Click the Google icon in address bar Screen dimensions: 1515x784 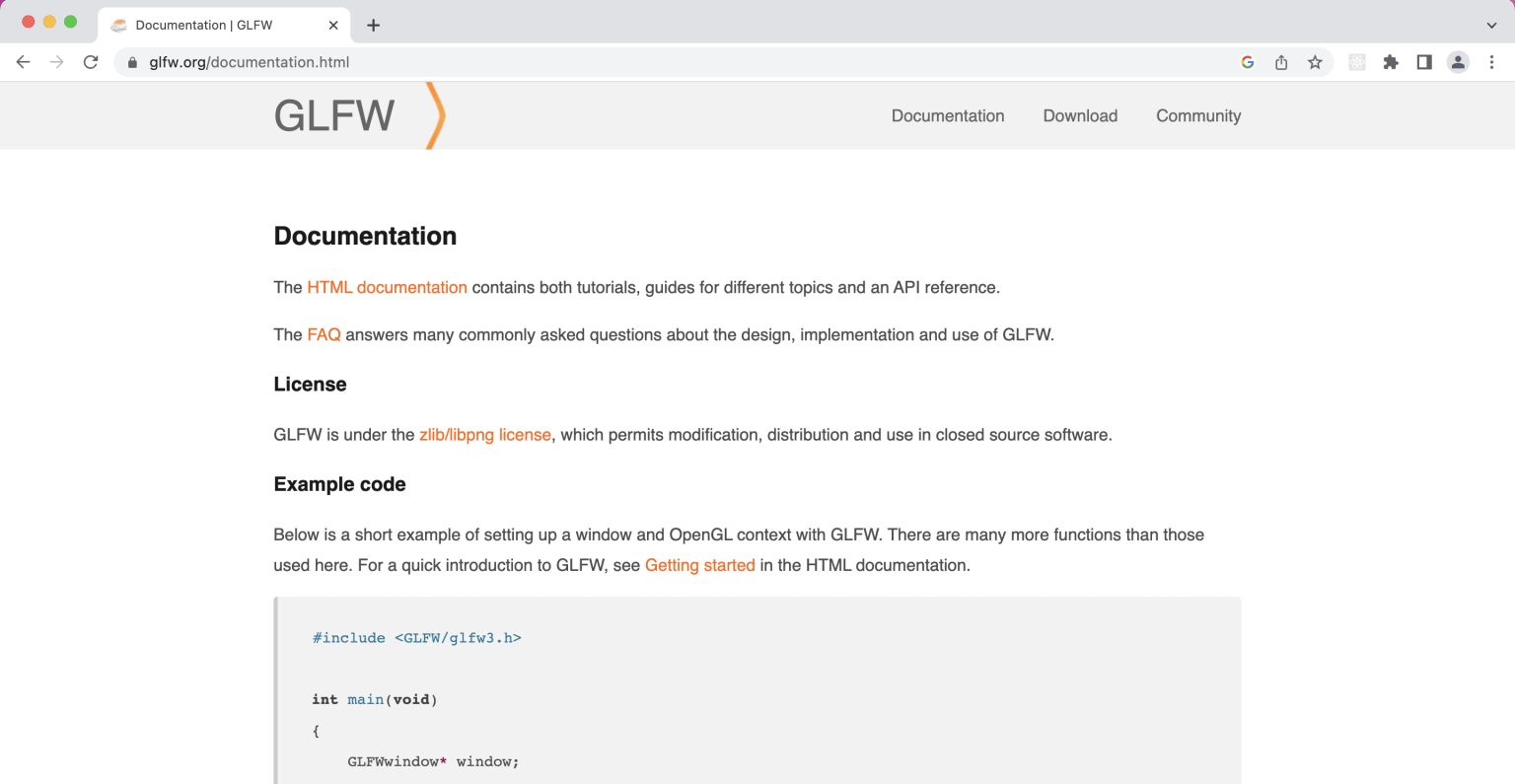[x=1248, y=62]
